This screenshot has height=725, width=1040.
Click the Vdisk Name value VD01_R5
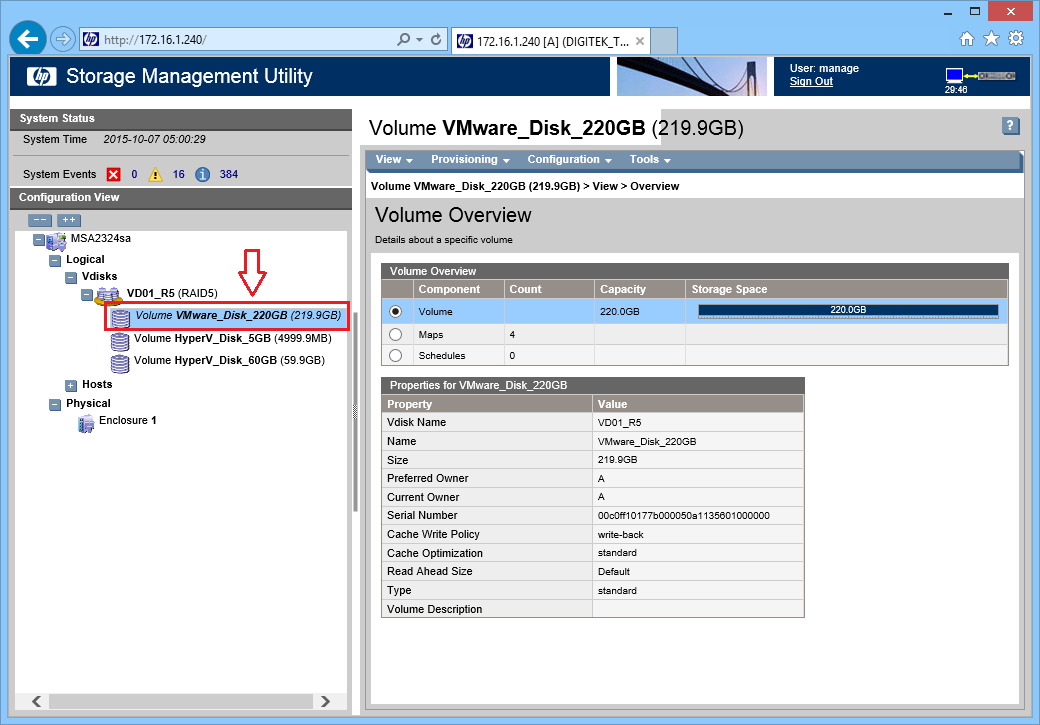pos(619,423)
